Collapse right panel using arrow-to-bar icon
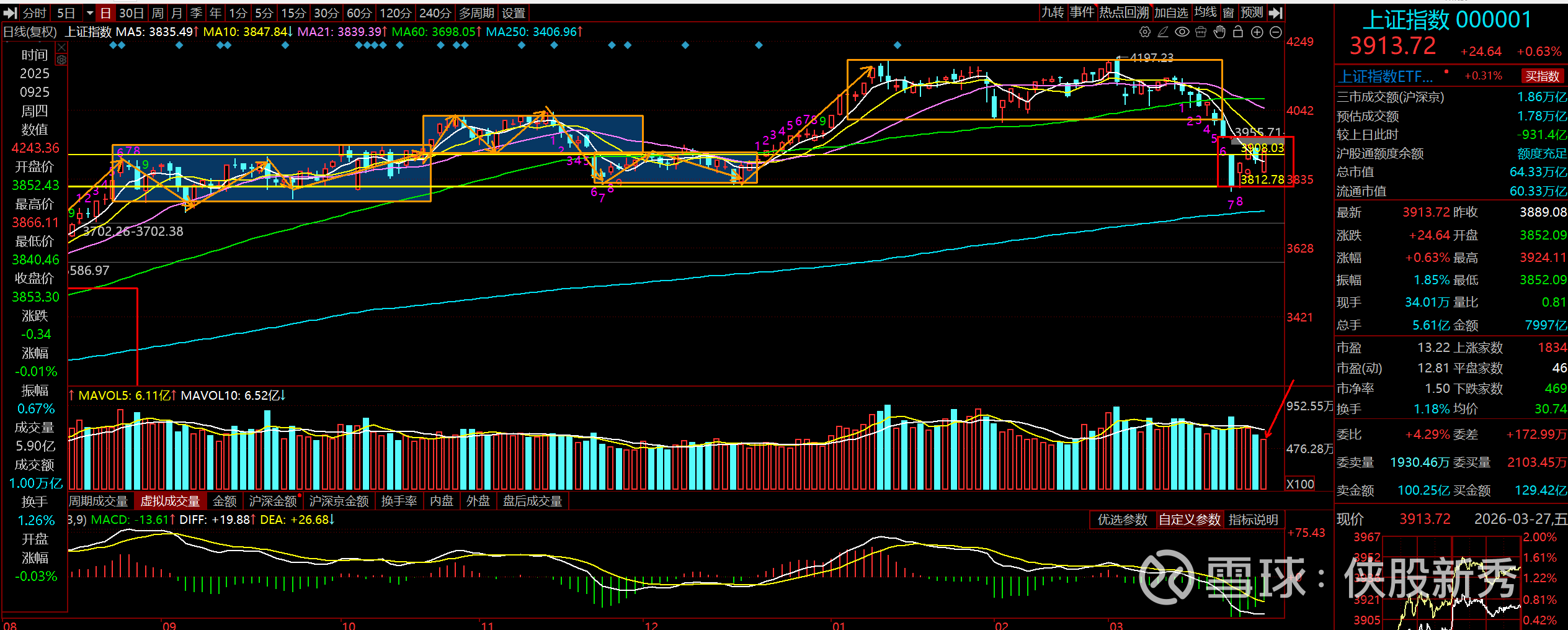The image size is (1568, 630). pyautogui.click(x=1276, y=13)
